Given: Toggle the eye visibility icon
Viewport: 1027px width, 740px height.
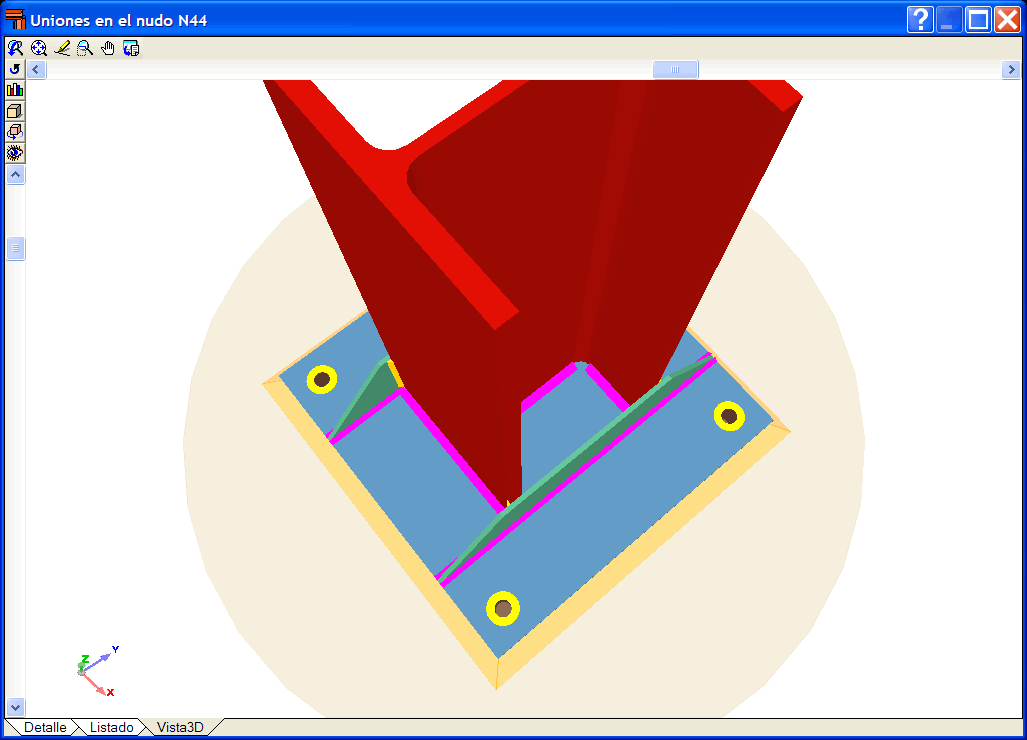Looking at the screenshot, I should pyautogui.click(x=15, y=153).
